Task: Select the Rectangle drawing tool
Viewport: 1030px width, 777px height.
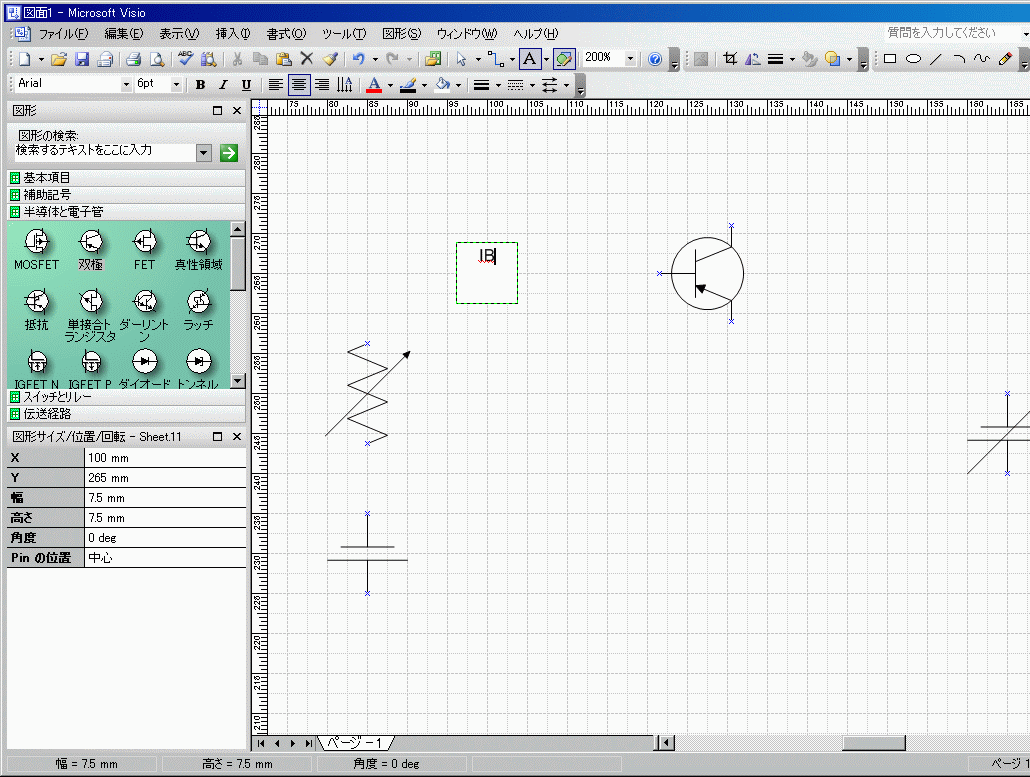Action: click(889, 59)
